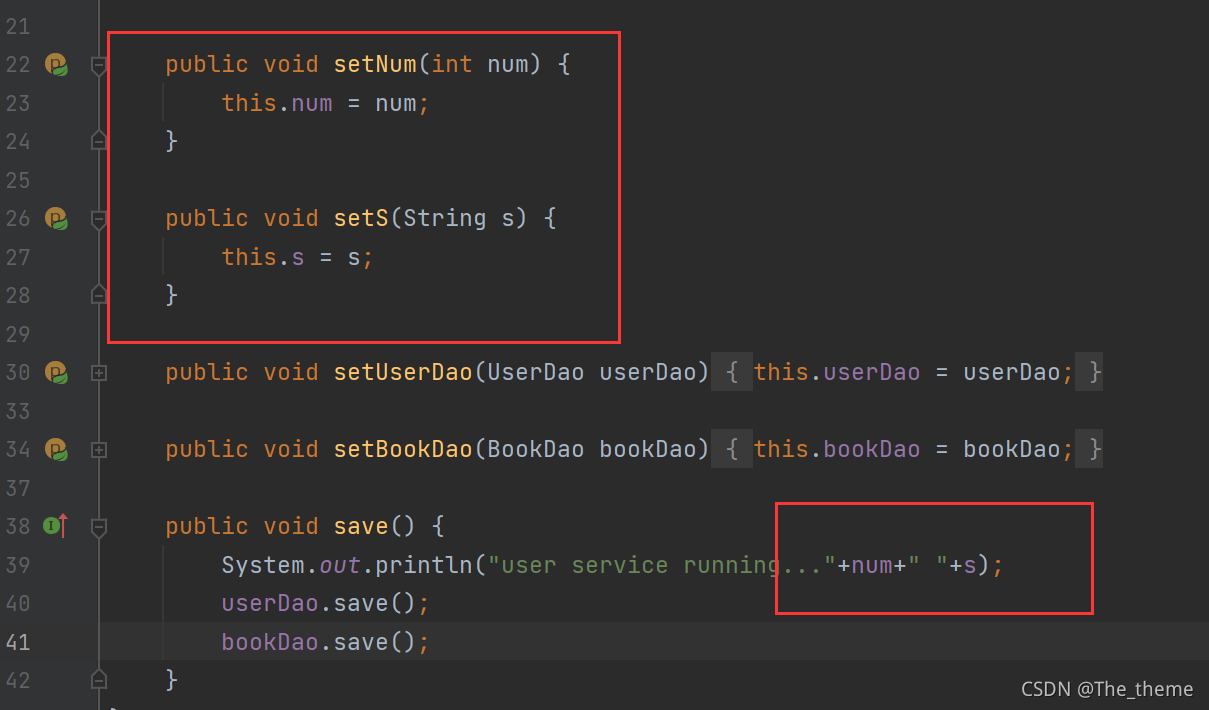
Task: Expand the folded setUserDao method
Action: point(98,373)
